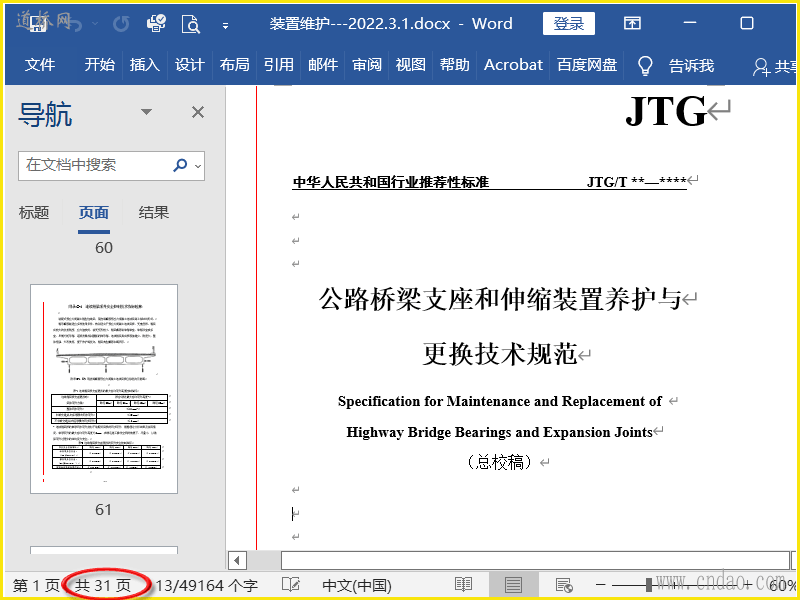Click the horizontal scrollbar track
The width and height of the screenshot is (800, 600).
pos(535,560)
